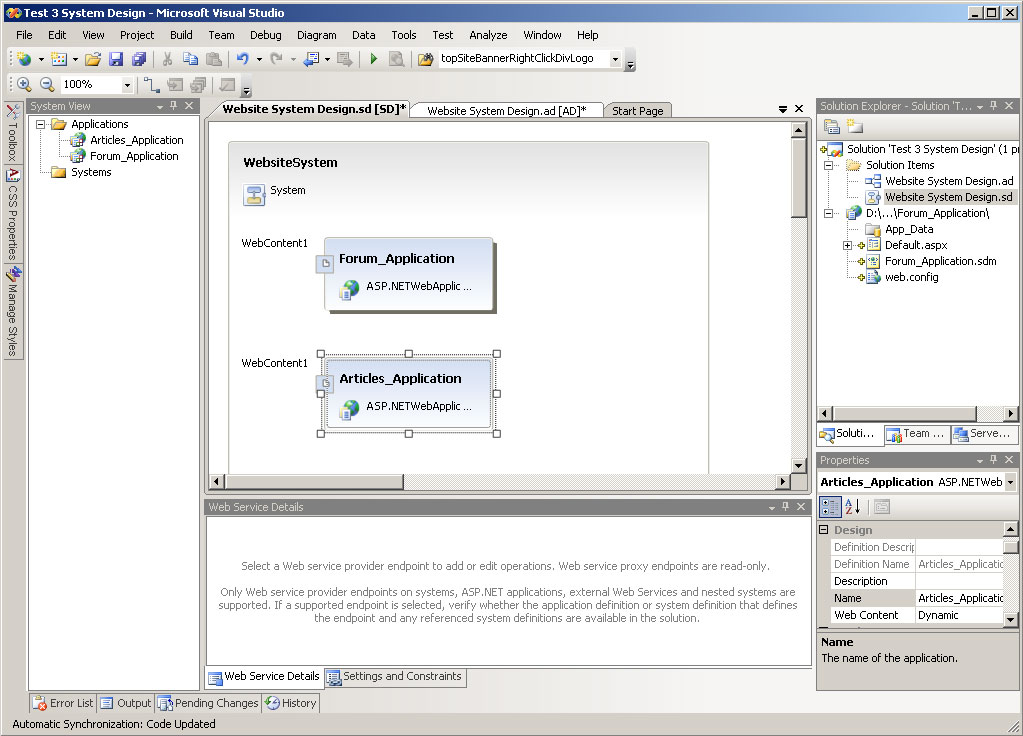Viewport: 1023px width, 736px height.
Task: Click the Find in Files binoculars icon
Action: (x=425, y=59)
